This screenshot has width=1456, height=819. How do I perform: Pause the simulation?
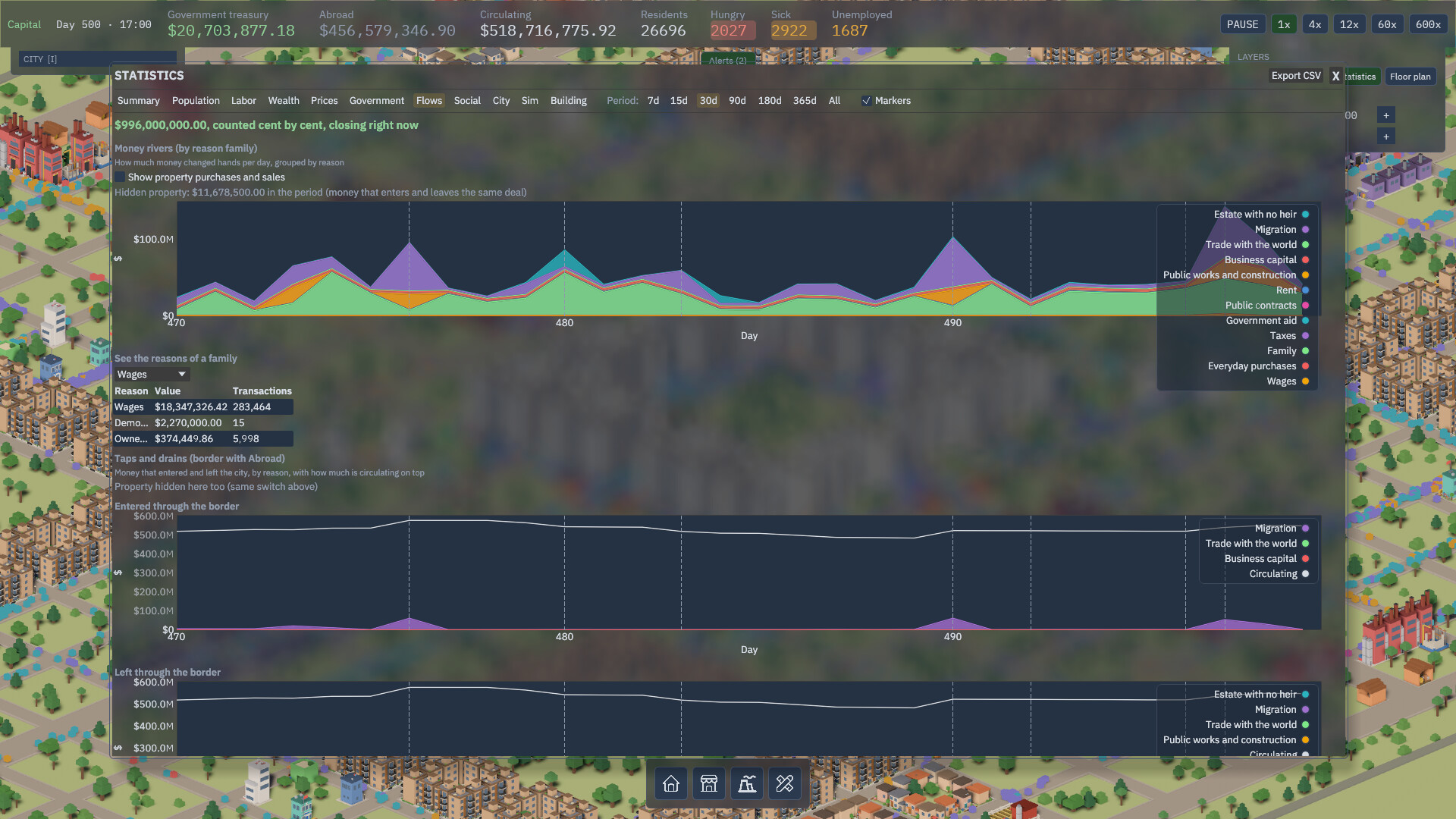[1242, 24]
